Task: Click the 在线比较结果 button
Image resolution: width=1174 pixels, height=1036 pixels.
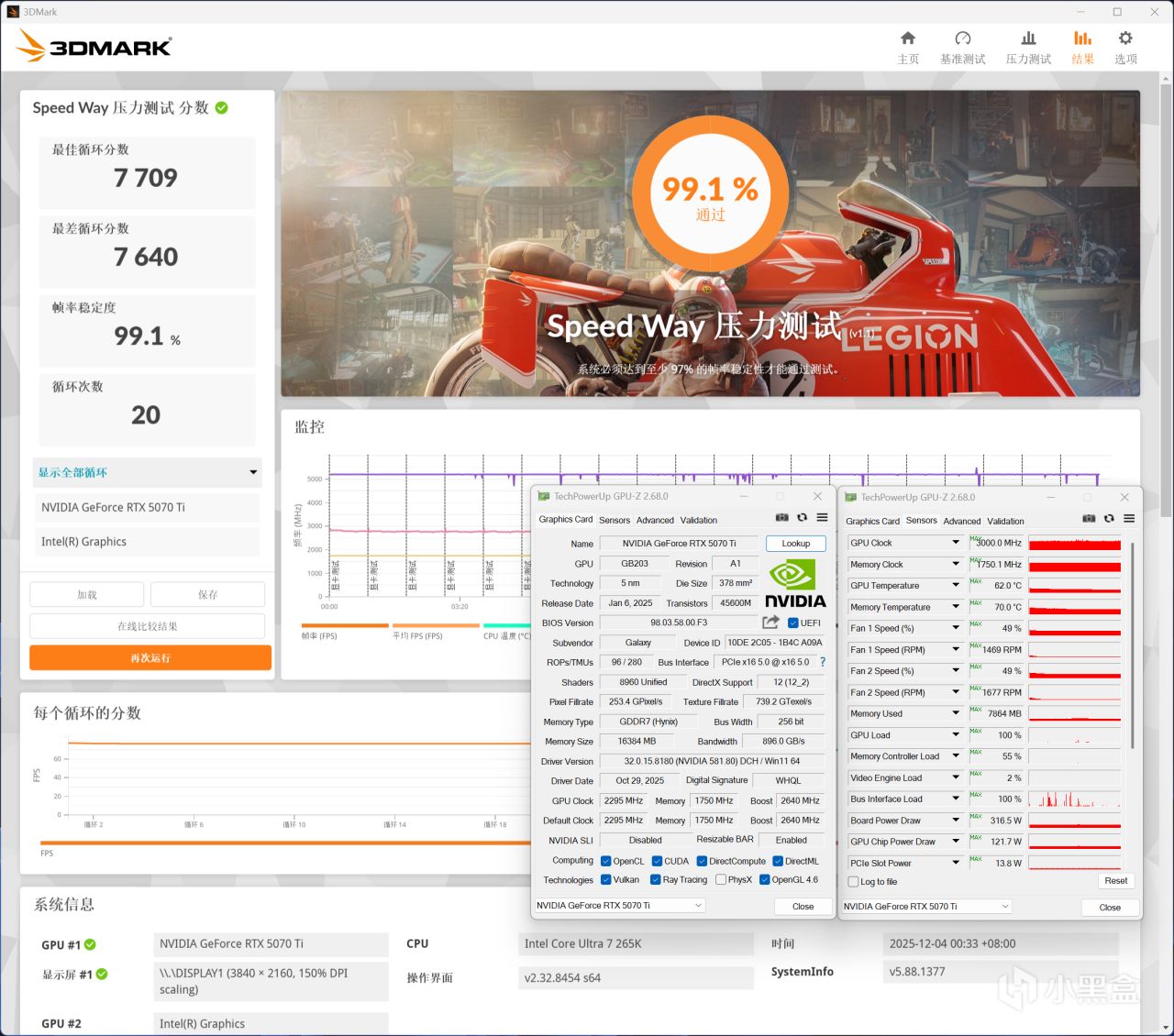Action: click(x=148, y=626)
